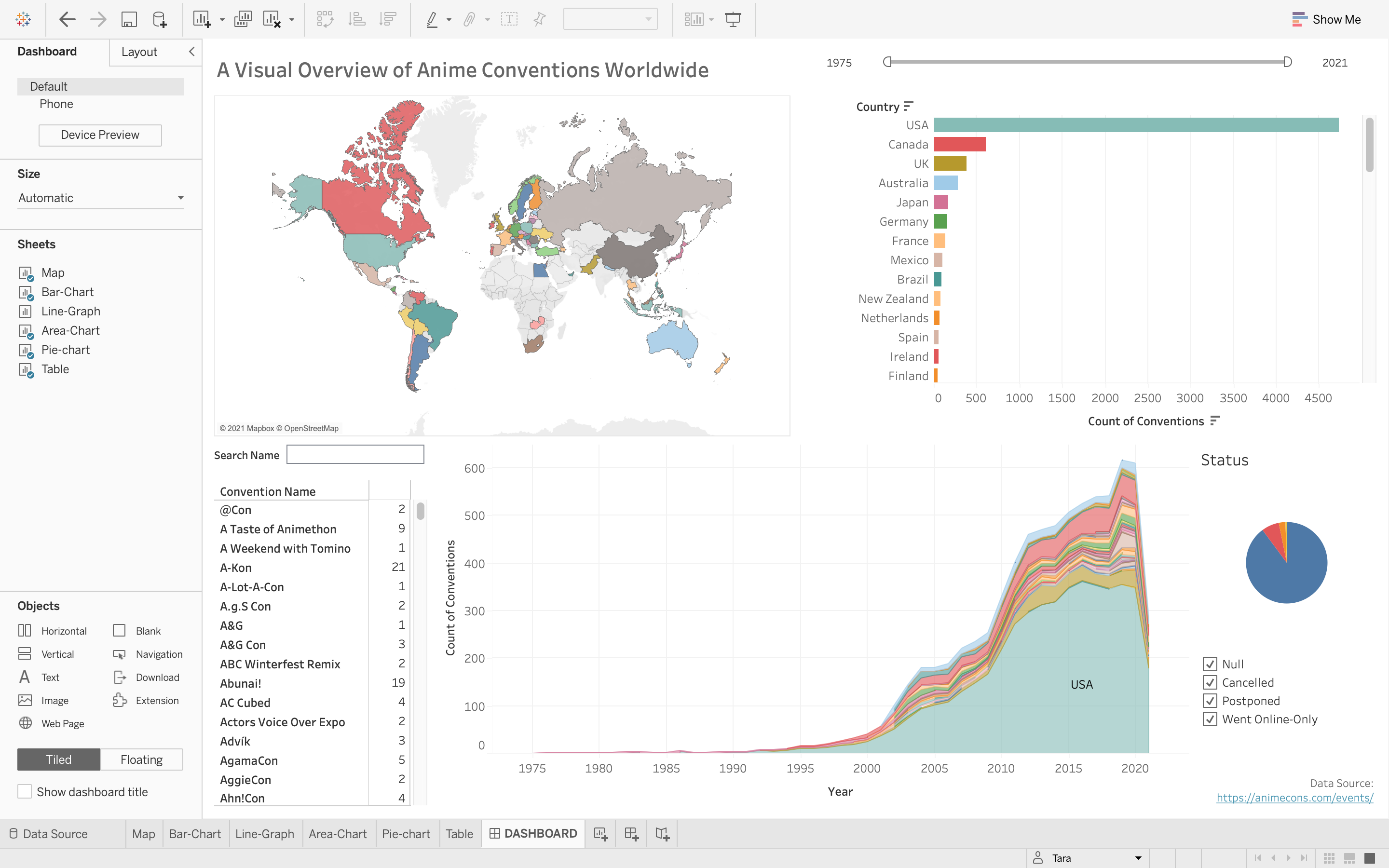Collapse the Dashboard side pane arrow
This screenshot has height=868, width=1389.
pos(191,52)
